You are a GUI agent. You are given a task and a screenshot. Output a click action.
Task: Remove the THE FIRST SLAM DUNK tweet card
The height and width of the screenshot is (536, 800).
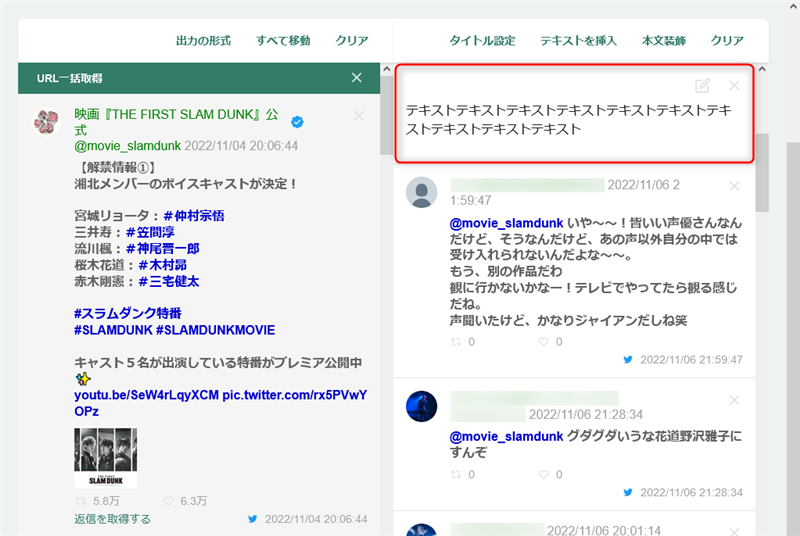point(359,116)
